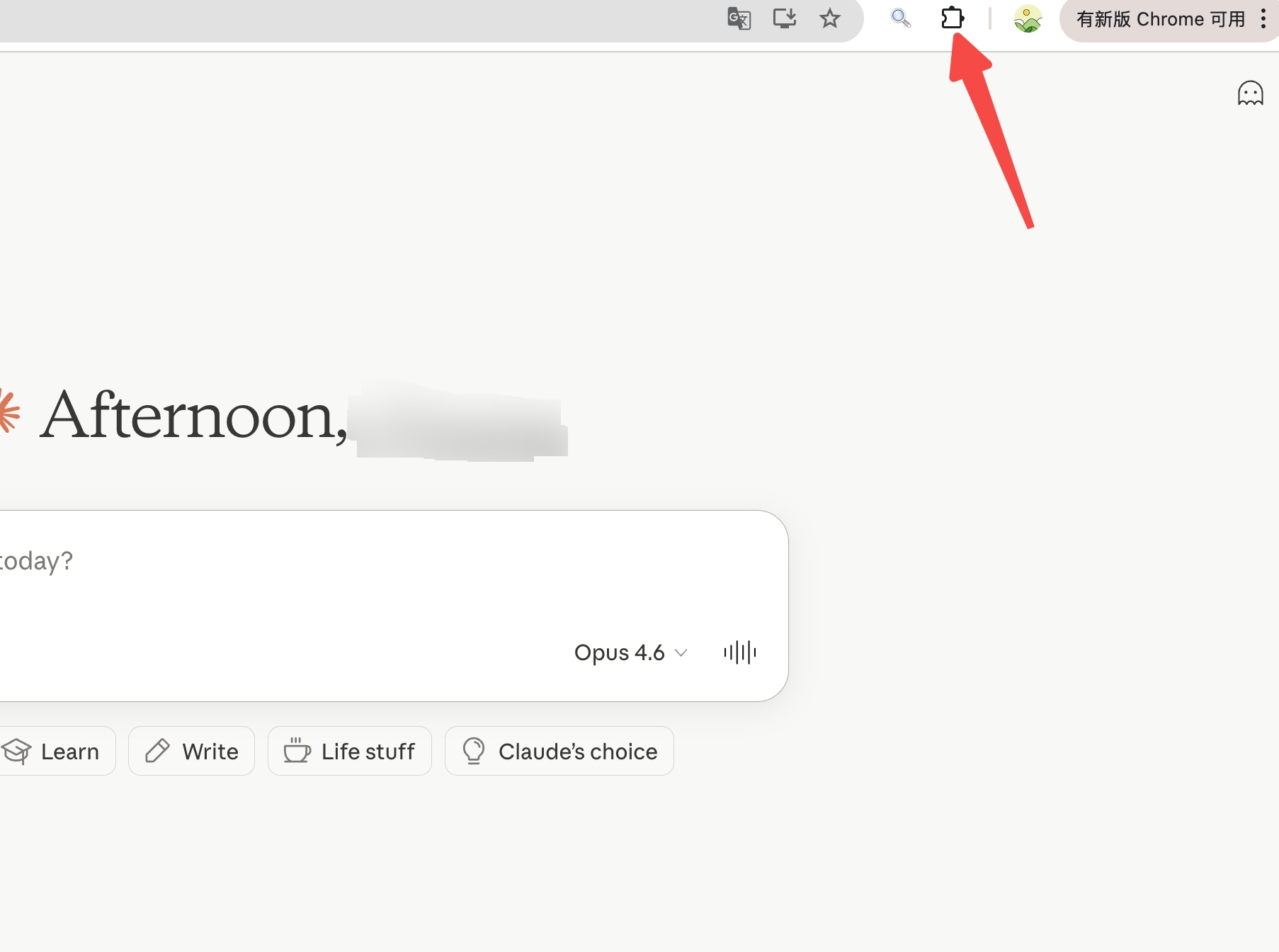
Task: Open the Opus 4.6 model selector
Action: pyautogui.click(x=630, y=652)
